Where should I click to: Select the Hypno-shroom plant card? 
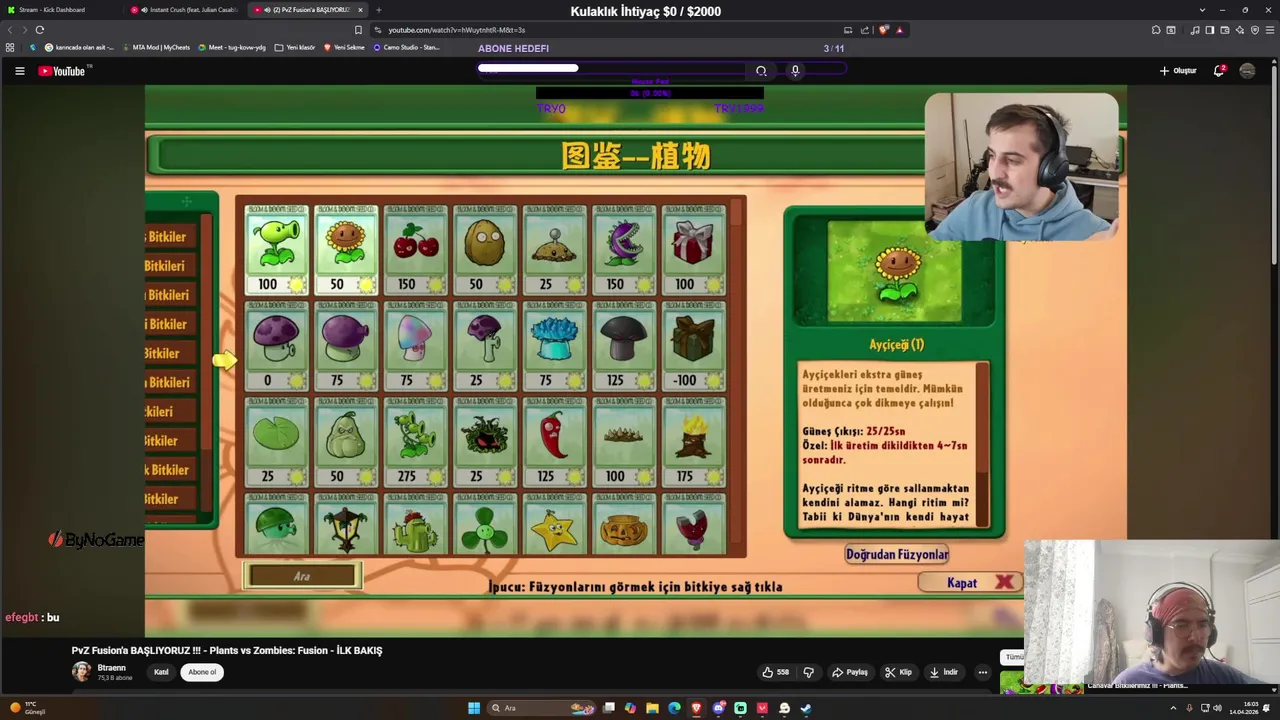tap(416, 346)
